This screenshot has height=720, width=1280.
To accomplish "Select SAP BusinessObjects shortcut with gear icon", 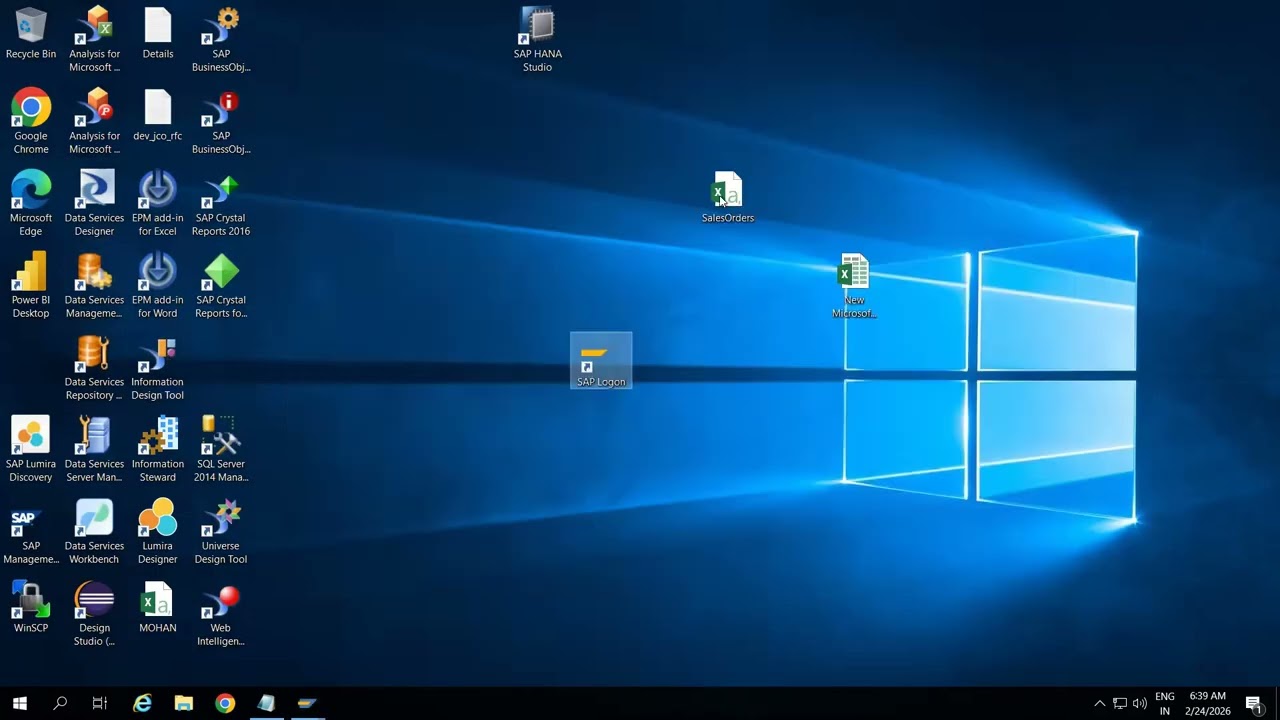I will pyautogui.click(x=221, y=40).
